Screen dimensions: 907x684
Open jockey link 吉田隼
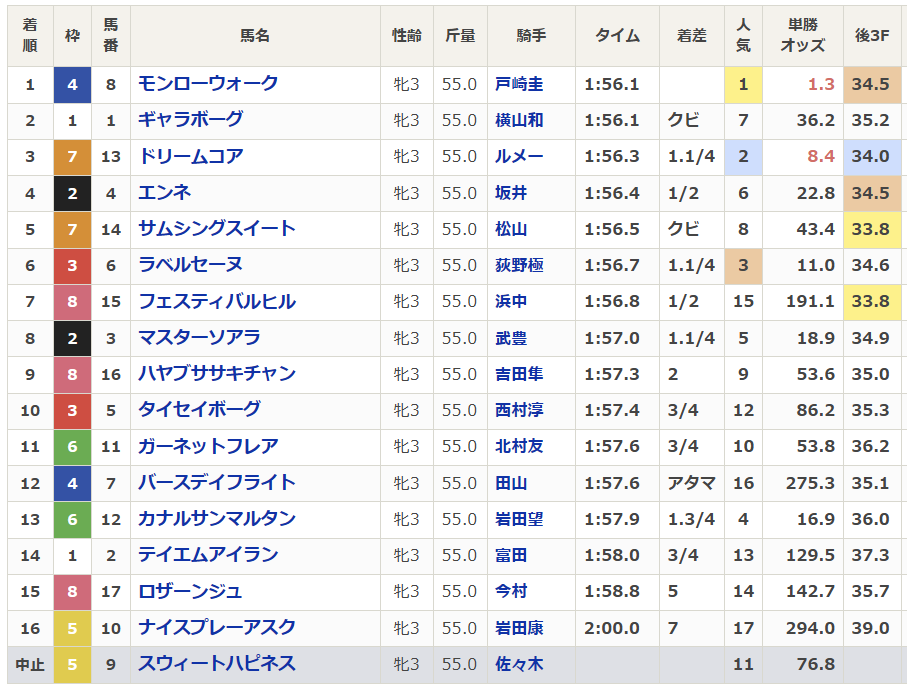pos(519,374)
